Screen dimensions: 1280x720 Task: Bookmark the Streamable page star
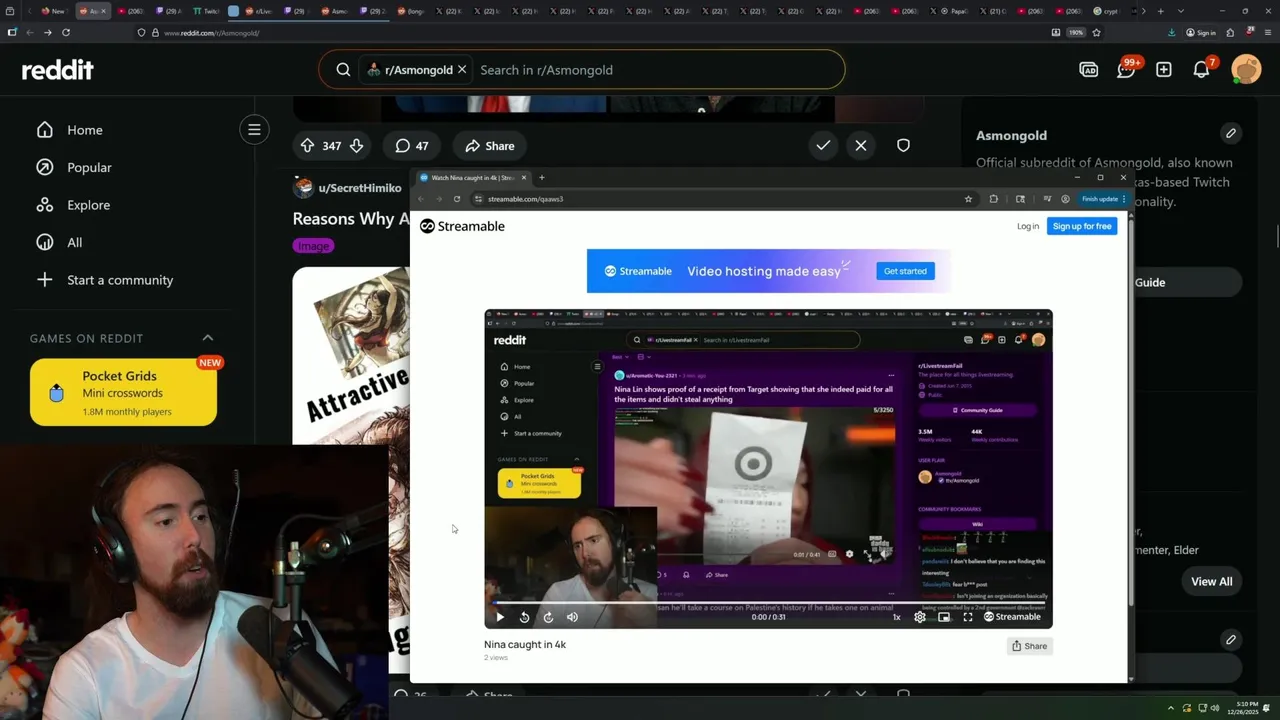click(x=968, y=199)
